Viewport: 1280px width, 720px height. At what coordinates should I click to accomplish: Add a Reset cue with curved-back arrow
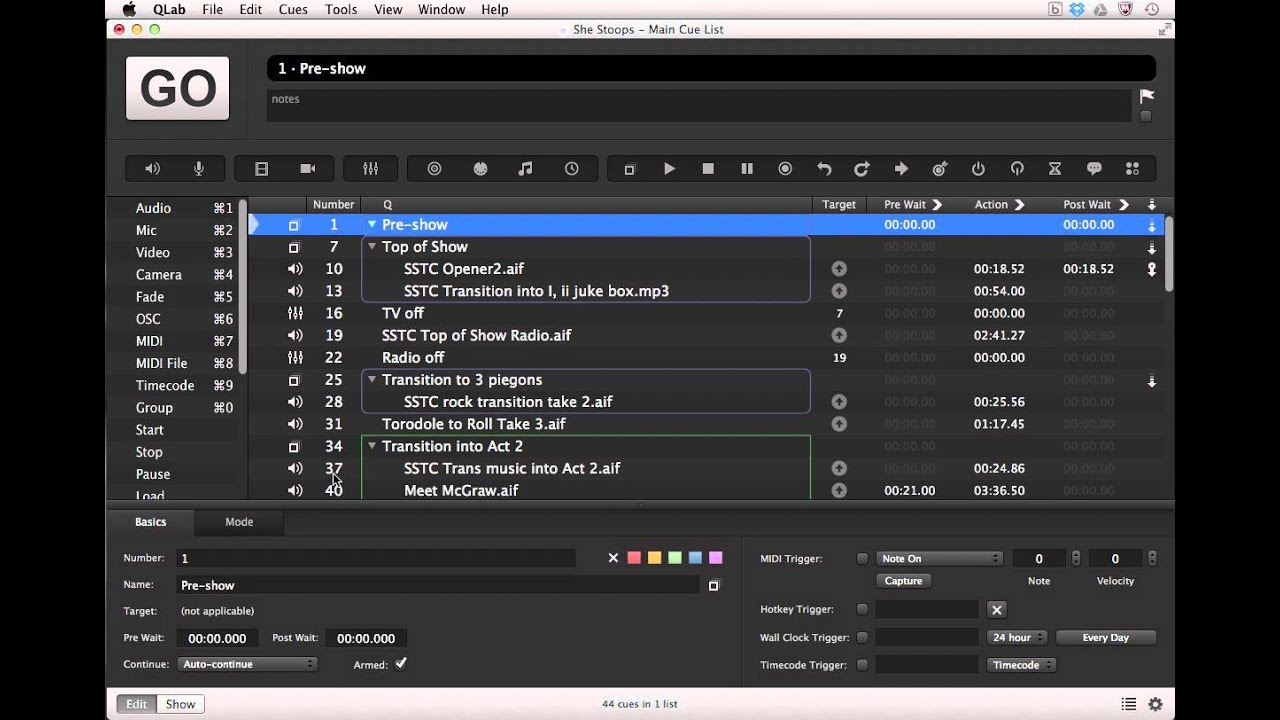(824, 169)
